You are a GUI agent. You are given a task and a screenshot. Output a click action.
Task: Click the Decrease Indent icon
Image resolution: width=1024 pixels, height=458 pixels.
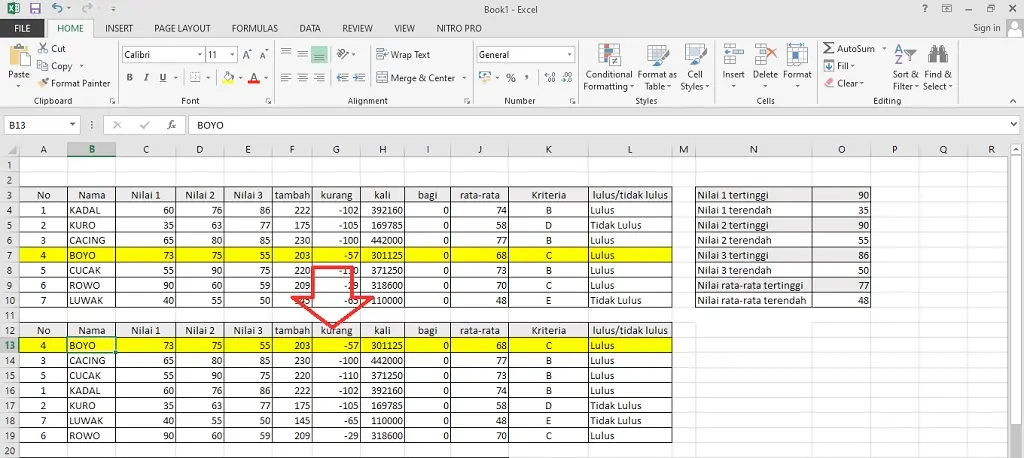point(343,78)
